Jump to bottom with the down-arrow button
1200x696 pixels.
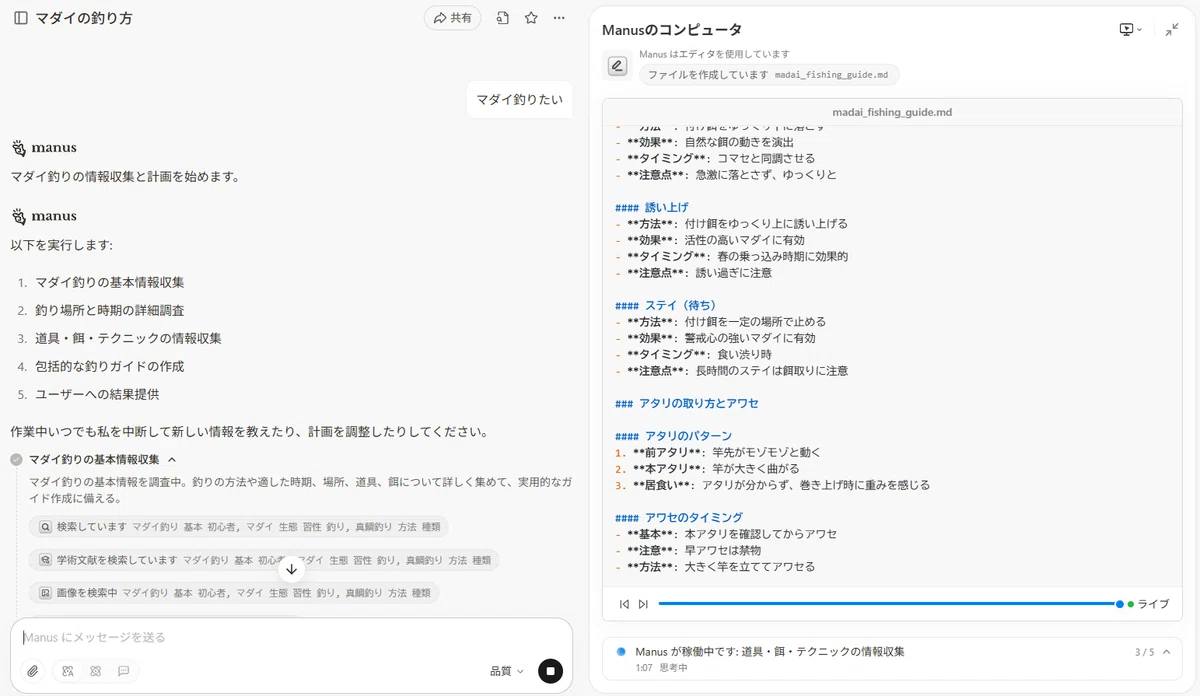click(x=291, y=569)
